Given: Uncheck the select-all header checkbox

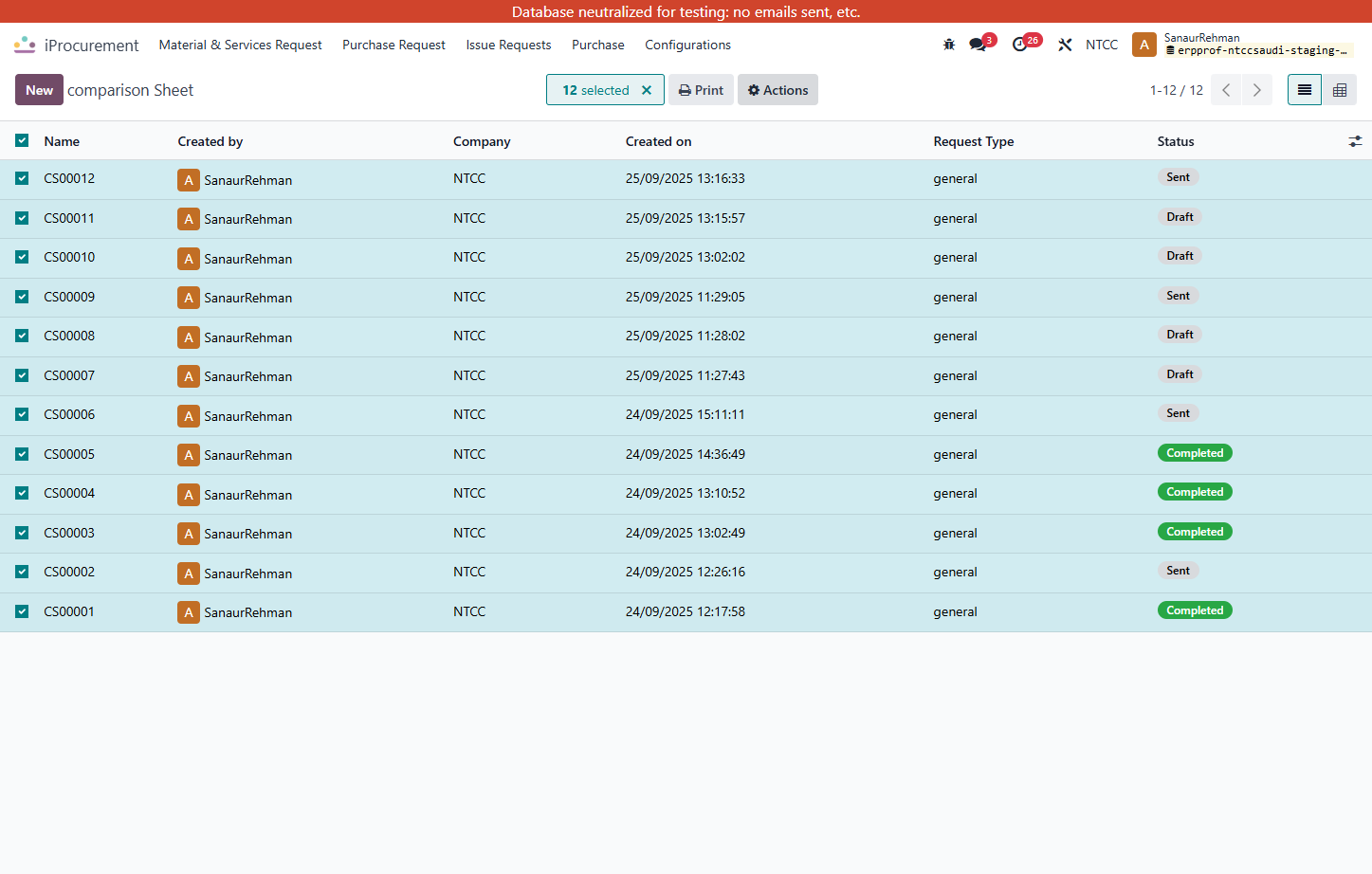Looking at the screenshot, I should click(x=22, y=140).
